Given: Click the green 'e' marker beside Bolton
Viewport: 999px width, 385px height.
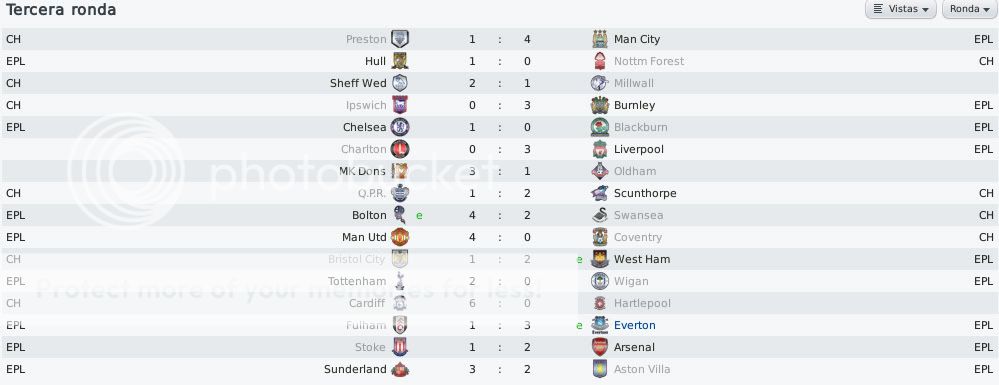Looking at the screenshot, I should [x=419, y=215].
